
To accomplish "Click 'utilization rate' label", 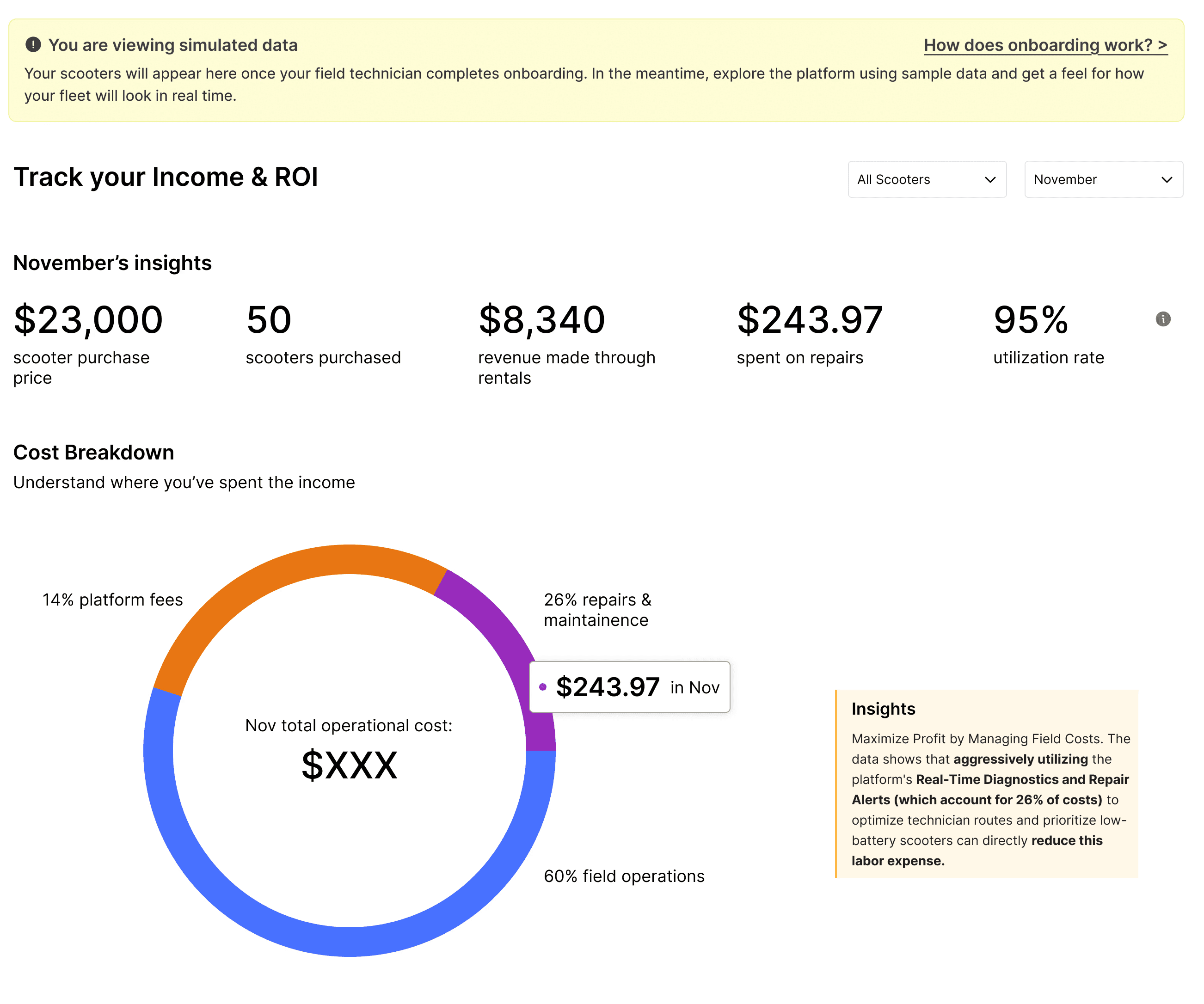I will [x=1049, y=358].
